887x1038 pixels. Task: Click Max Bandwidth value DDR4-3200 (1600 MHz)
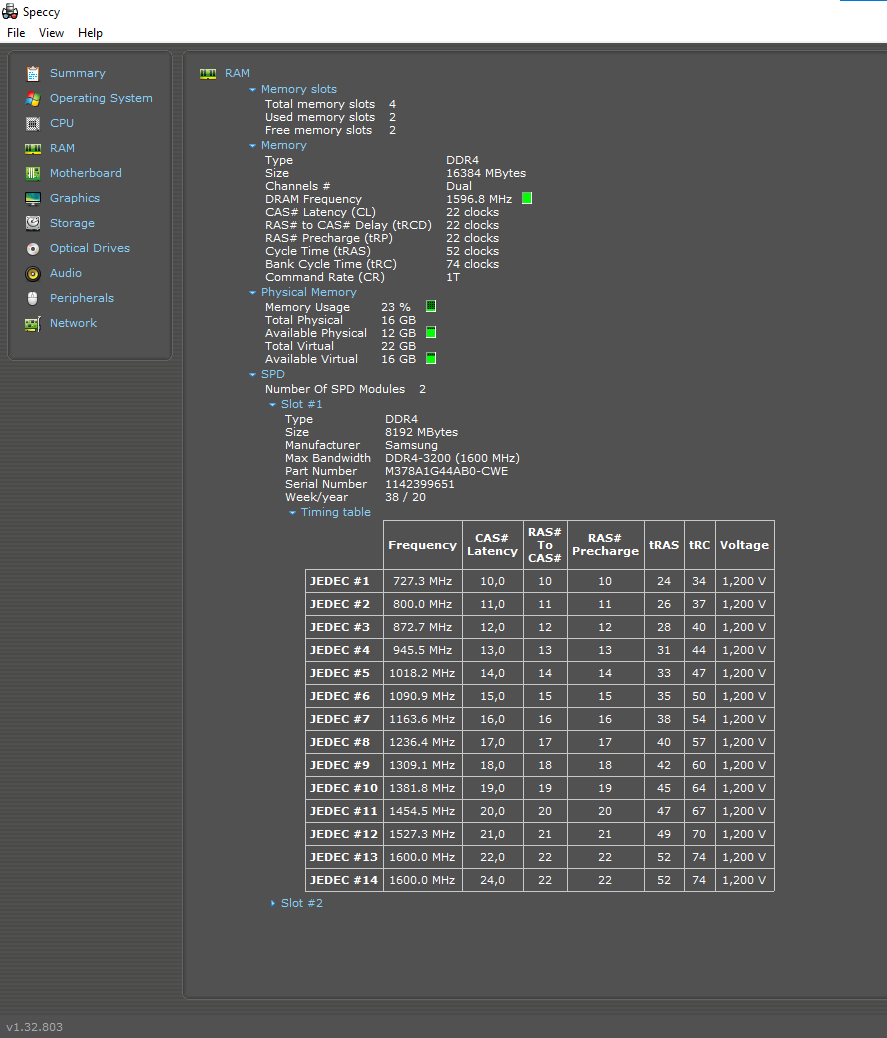tap(452, 458)
